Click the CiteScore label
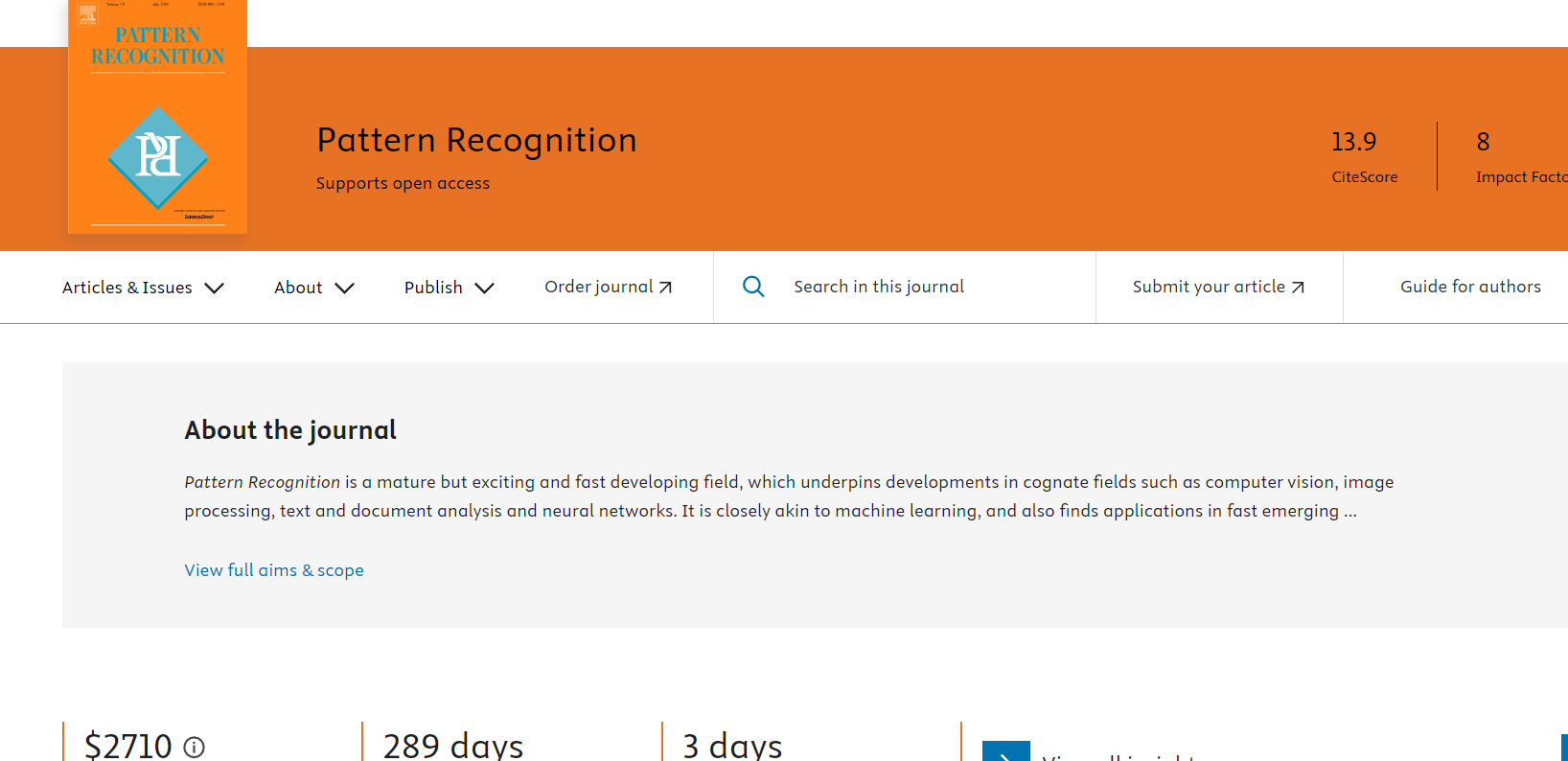Image resolution: width=1568 pixels, height=761 pixels. tap(1365, 177)
